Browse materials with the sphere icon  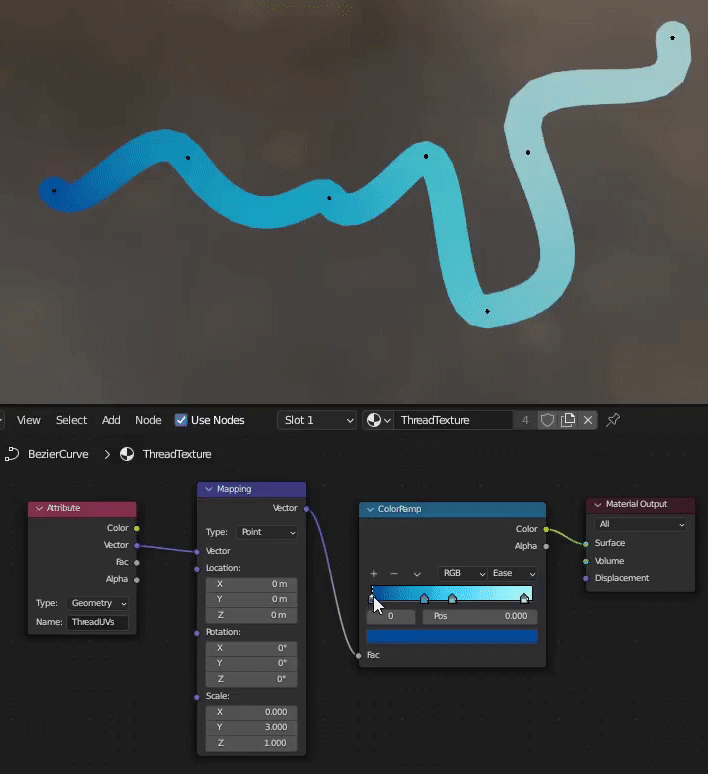(378, 420)
